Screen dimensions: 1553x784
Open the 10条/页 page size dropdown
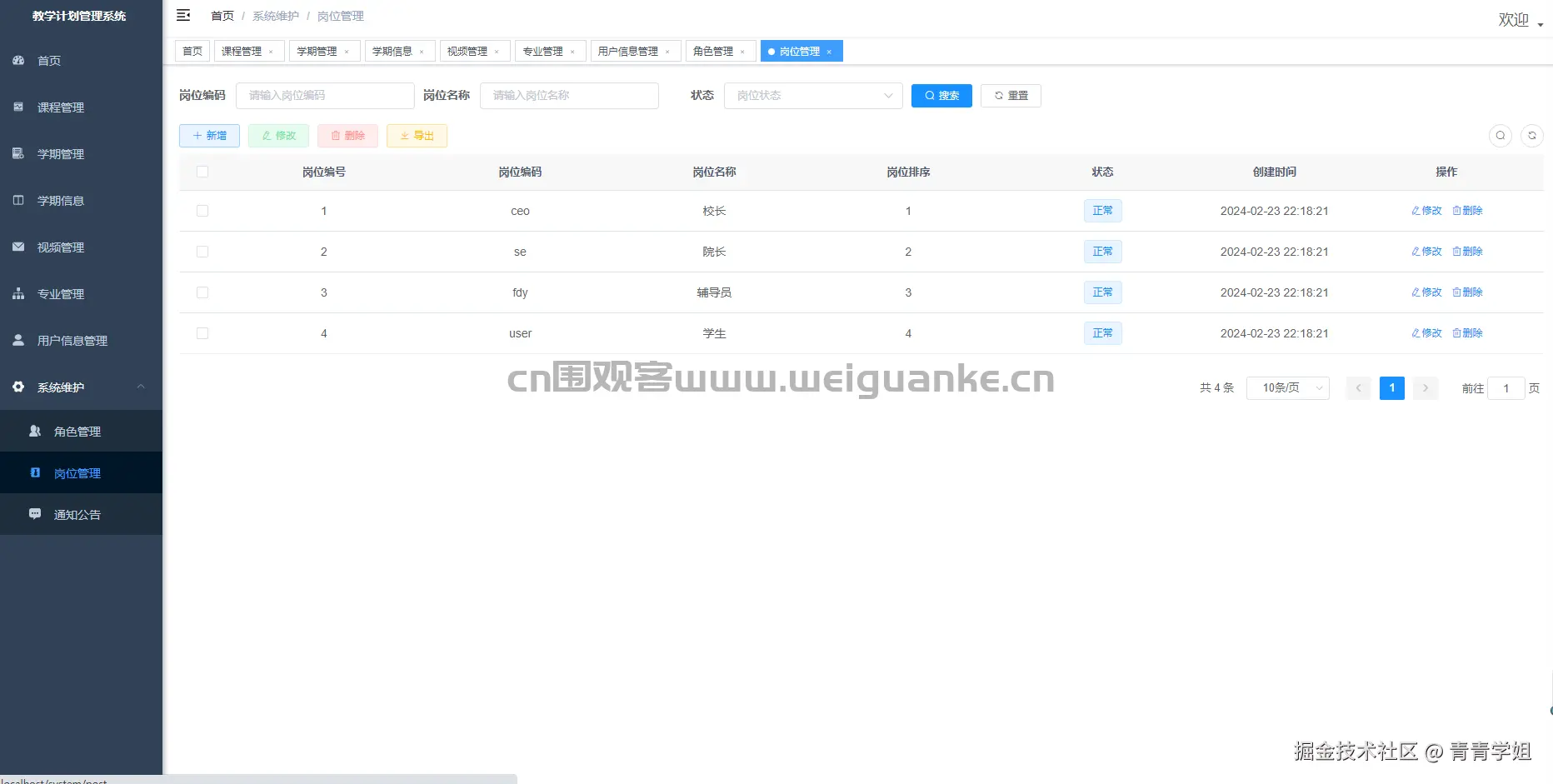(x=1287, y=388)
